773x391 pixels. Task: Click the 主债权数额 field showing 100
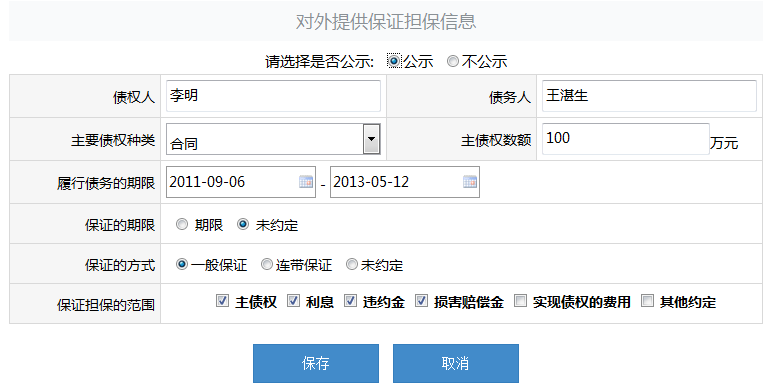click(626, 139)
